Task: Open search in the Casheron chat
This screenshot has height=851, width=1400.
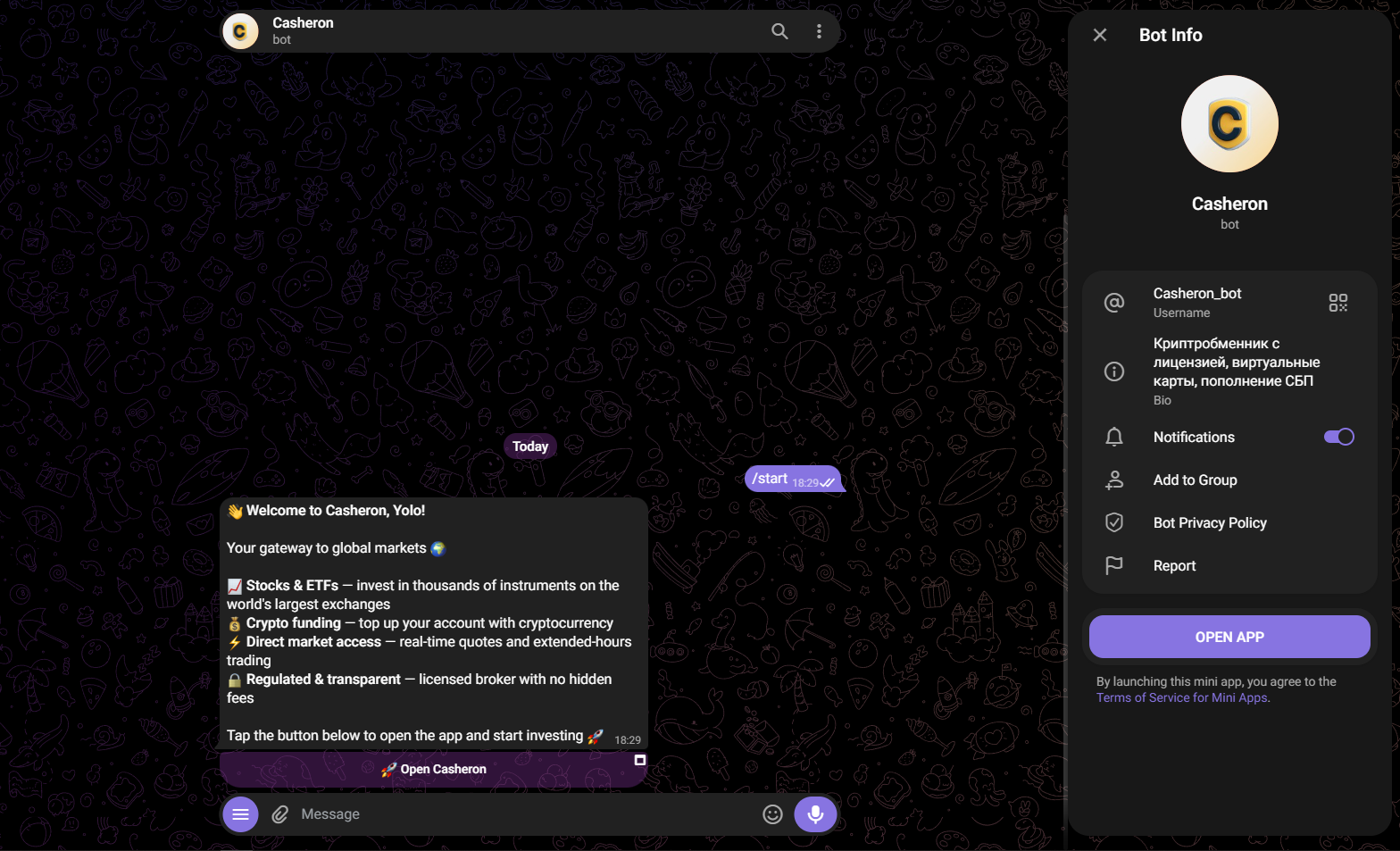Action: pyautogui.click(x=779, y=31)
